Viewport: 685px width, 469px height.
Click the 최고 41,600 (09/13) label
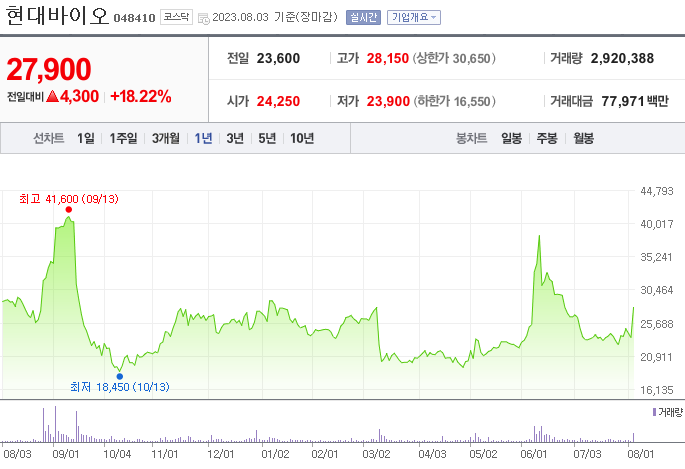[69, 199]
